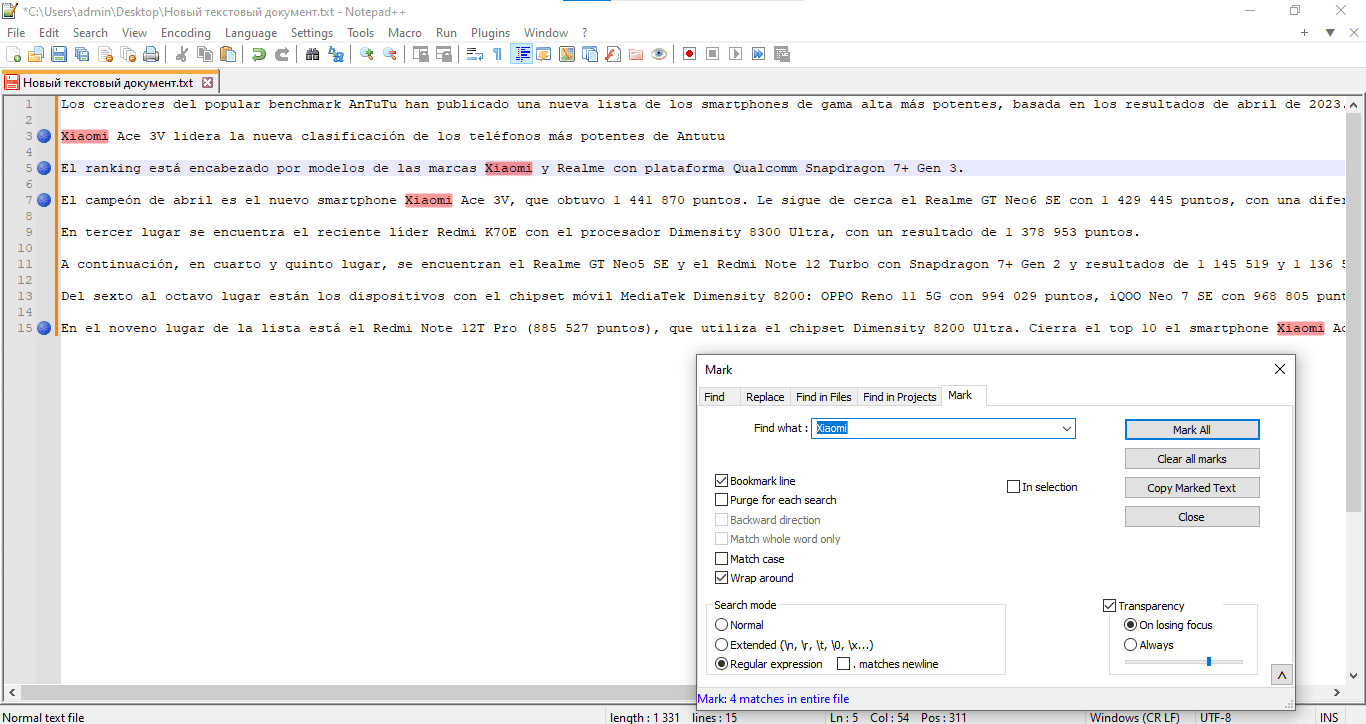Screen dimensions: 1366x724
Task: Click the Zoom In magnifier icon
Action: [x=367, y=54]
